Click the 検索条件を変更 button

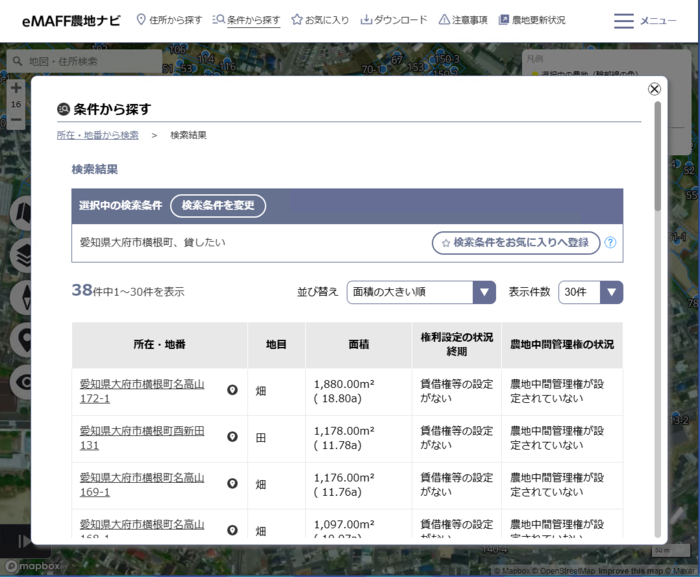click(x=218, y=205)
